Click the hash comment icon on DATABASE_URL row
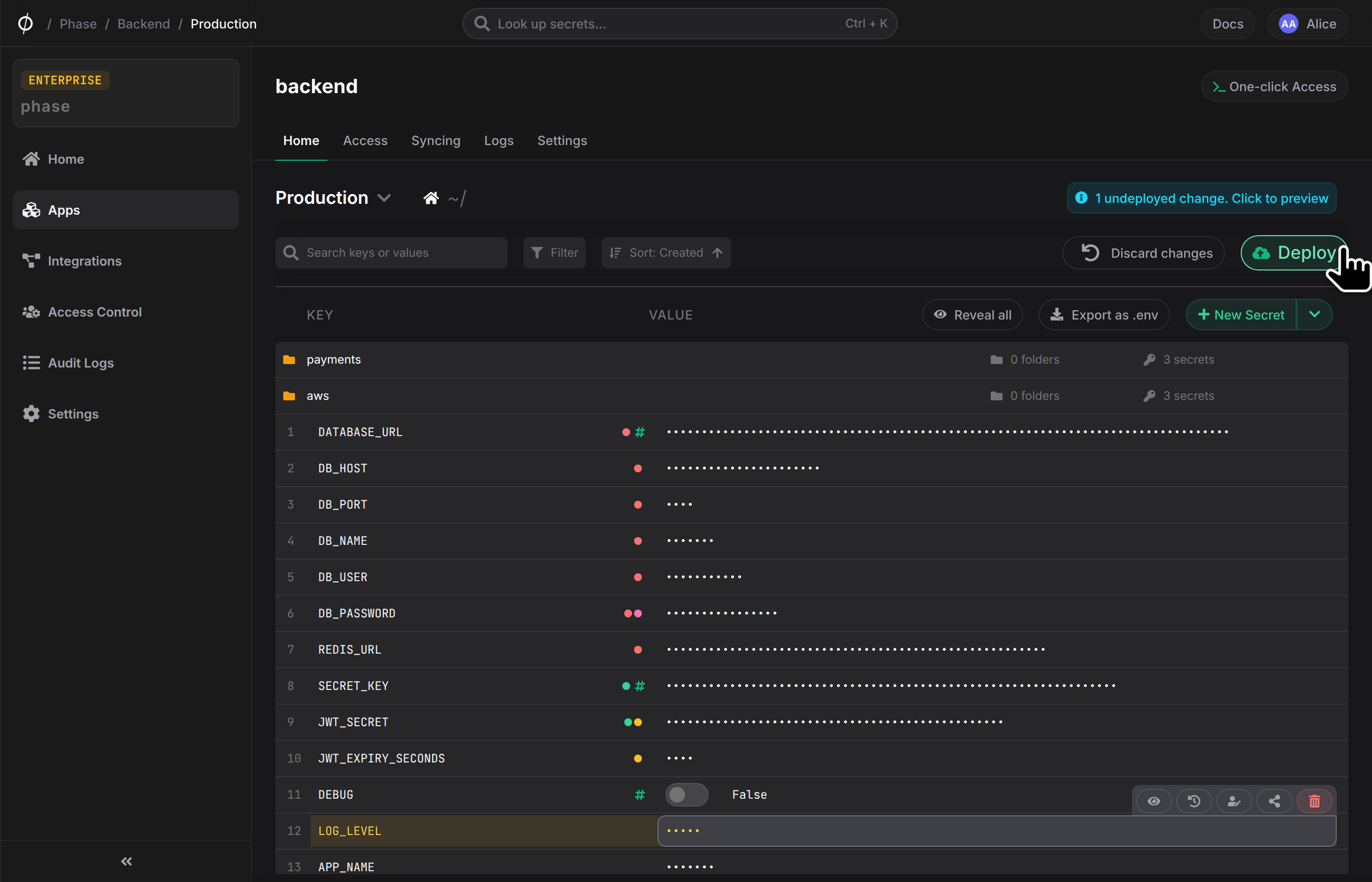Image resolution: width=1372 pixels, height=882 pixels. (639, 432)
